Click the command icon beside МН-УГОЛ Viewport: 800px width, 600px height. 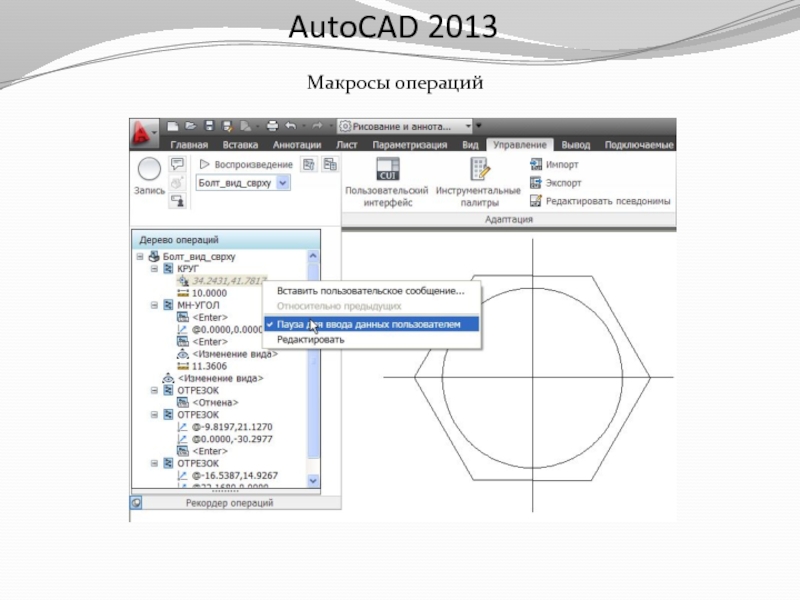coord(168,305)
